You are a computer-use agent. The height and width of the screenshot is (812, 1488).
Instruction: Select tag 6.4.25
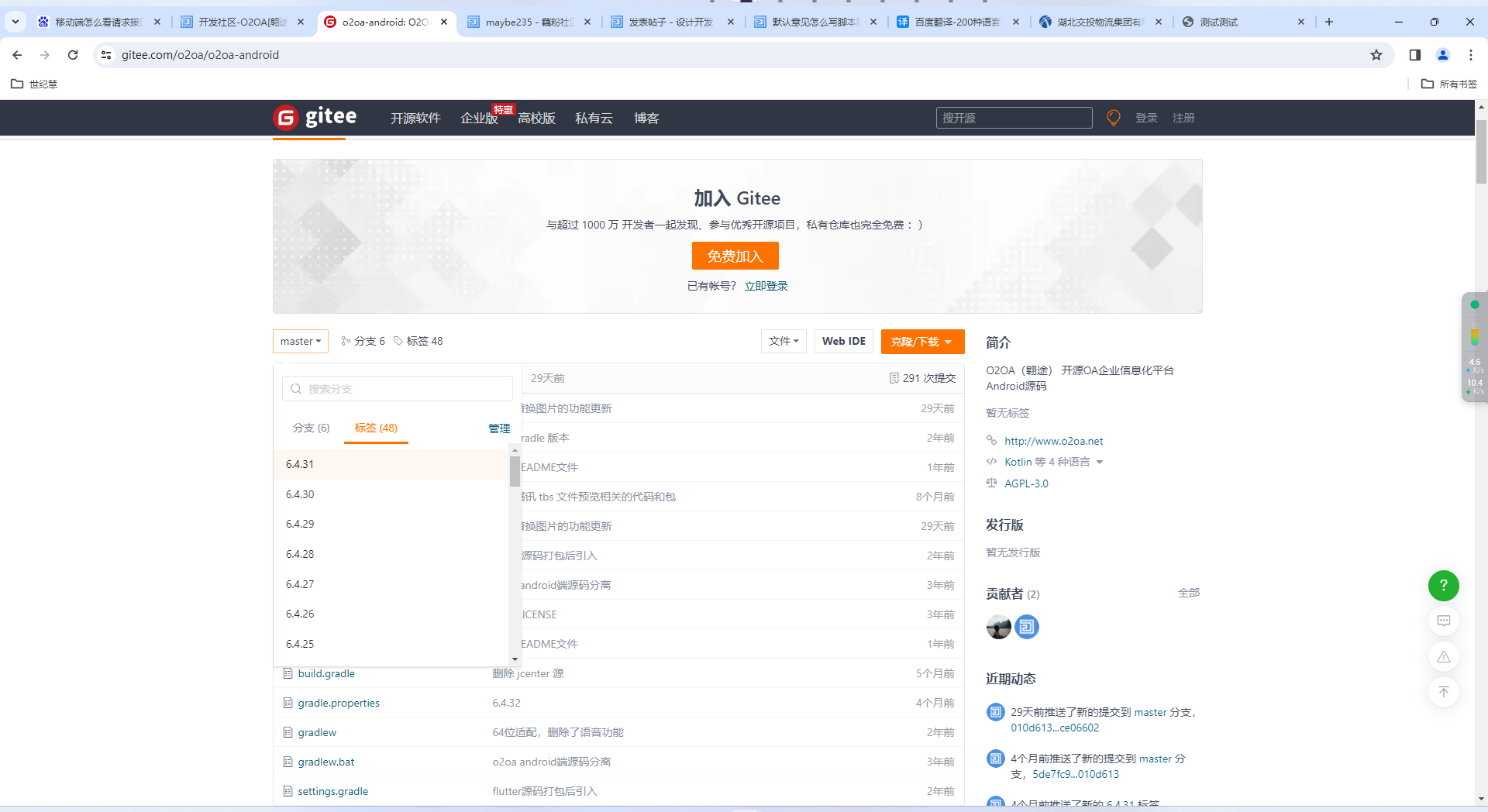pyautogui.click(x=391, y=644)
